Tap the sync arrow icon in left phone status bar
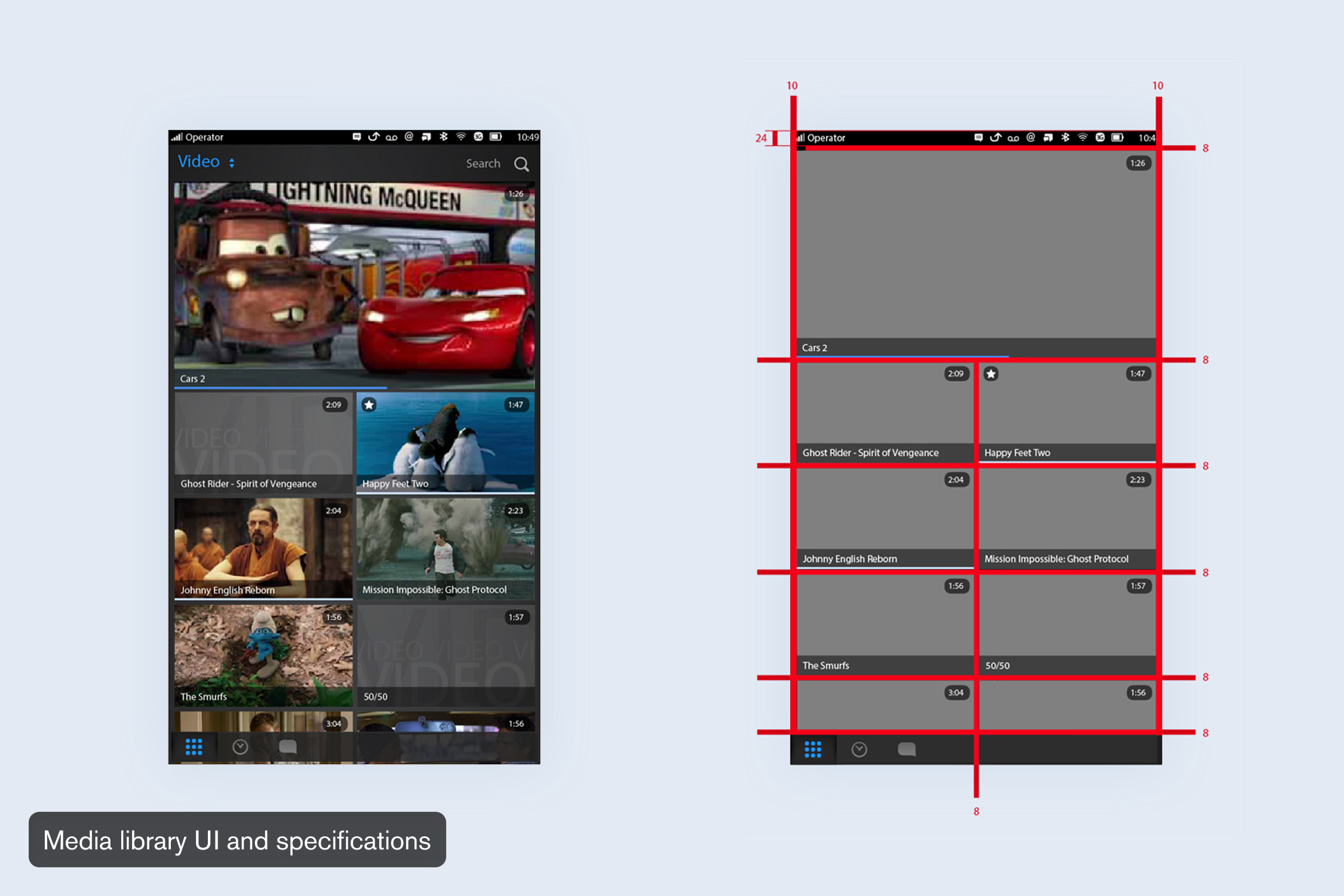Image resolution: width=1344 pixels, height=896 pixels. 374,137
